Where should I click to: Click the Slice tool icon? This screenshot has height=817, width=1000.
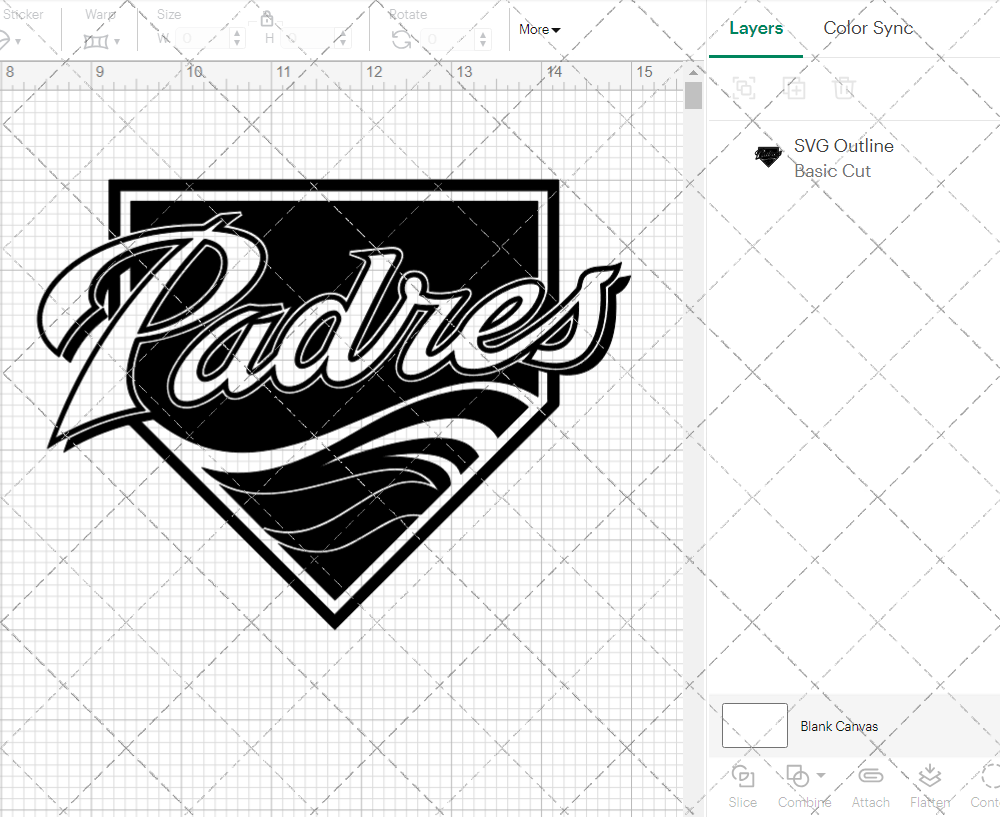[x=742, y=776]
